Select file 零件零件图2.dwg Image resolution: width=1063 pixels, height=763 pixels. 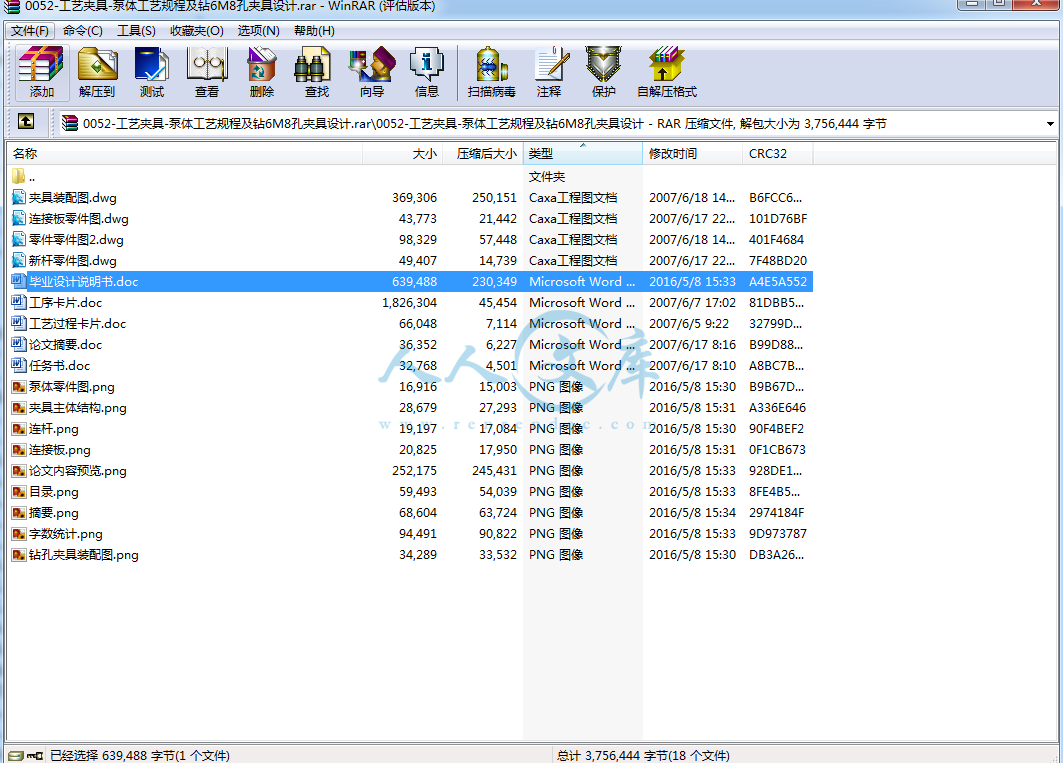click(x=76, y=239)
